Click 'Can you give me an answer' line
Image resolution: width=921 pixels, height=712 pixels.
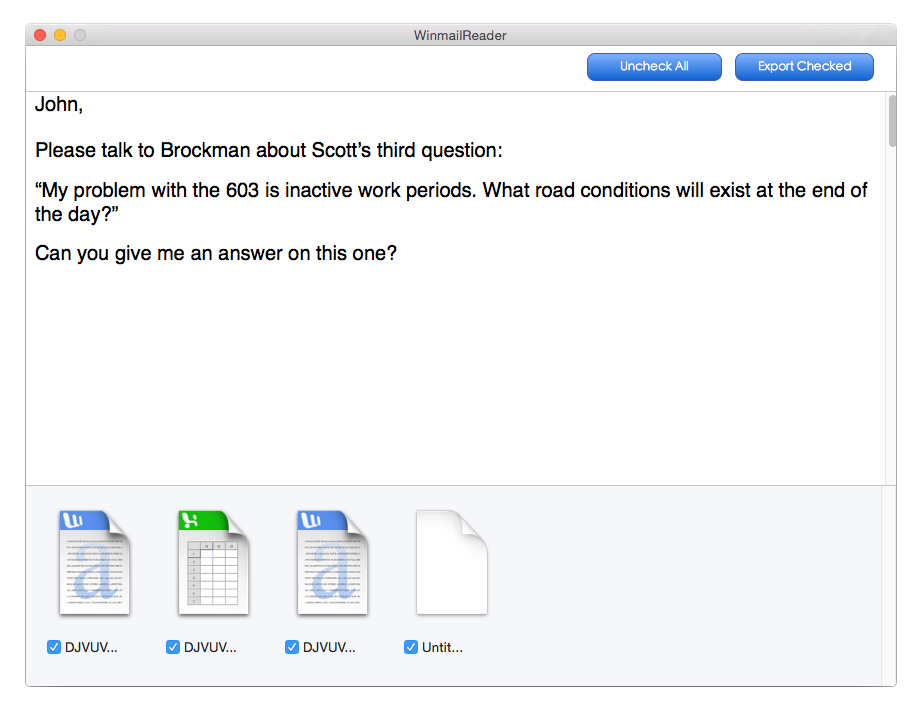[216, 253]
